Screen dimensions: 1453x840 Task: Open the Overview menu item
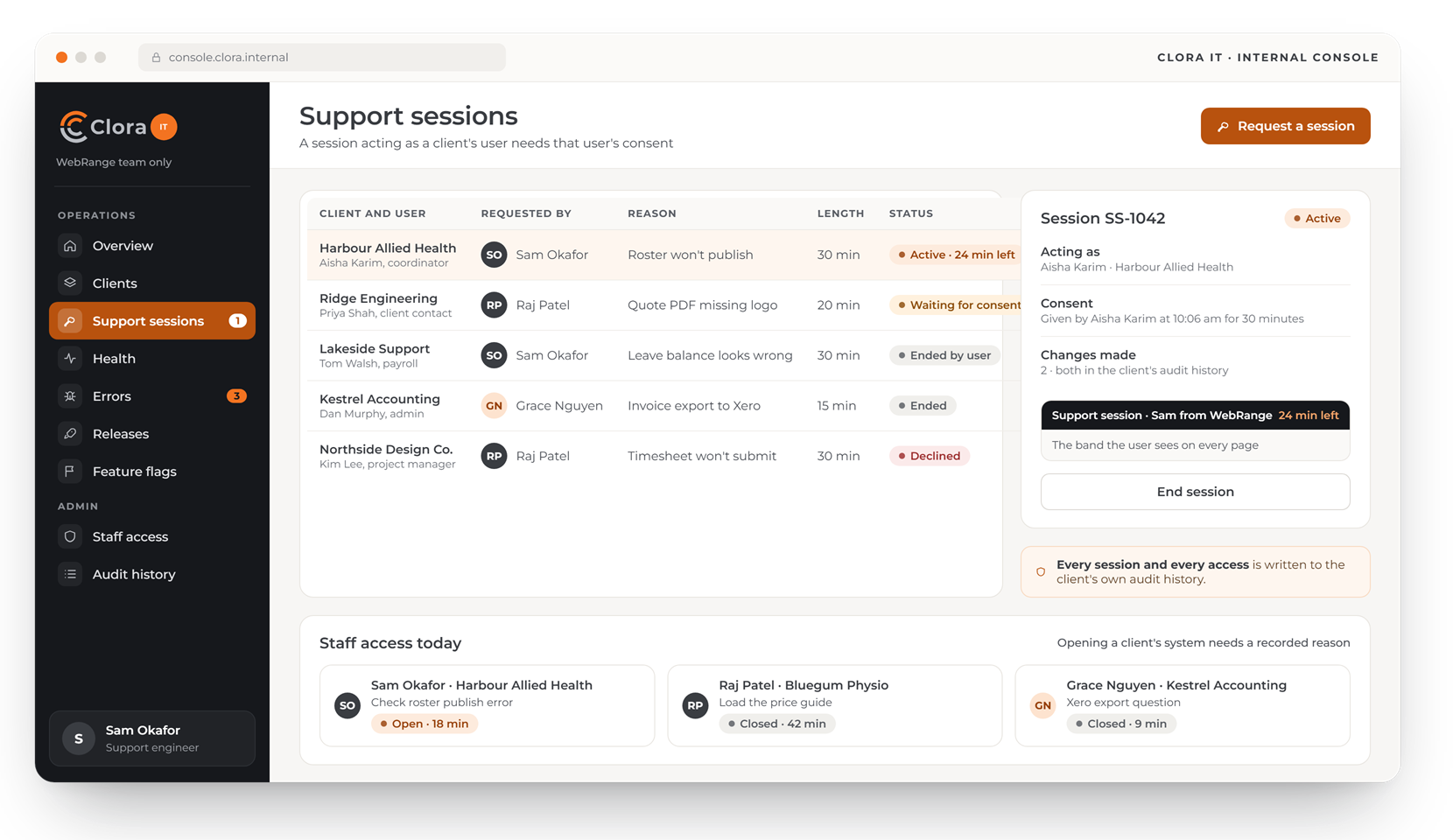152,246
